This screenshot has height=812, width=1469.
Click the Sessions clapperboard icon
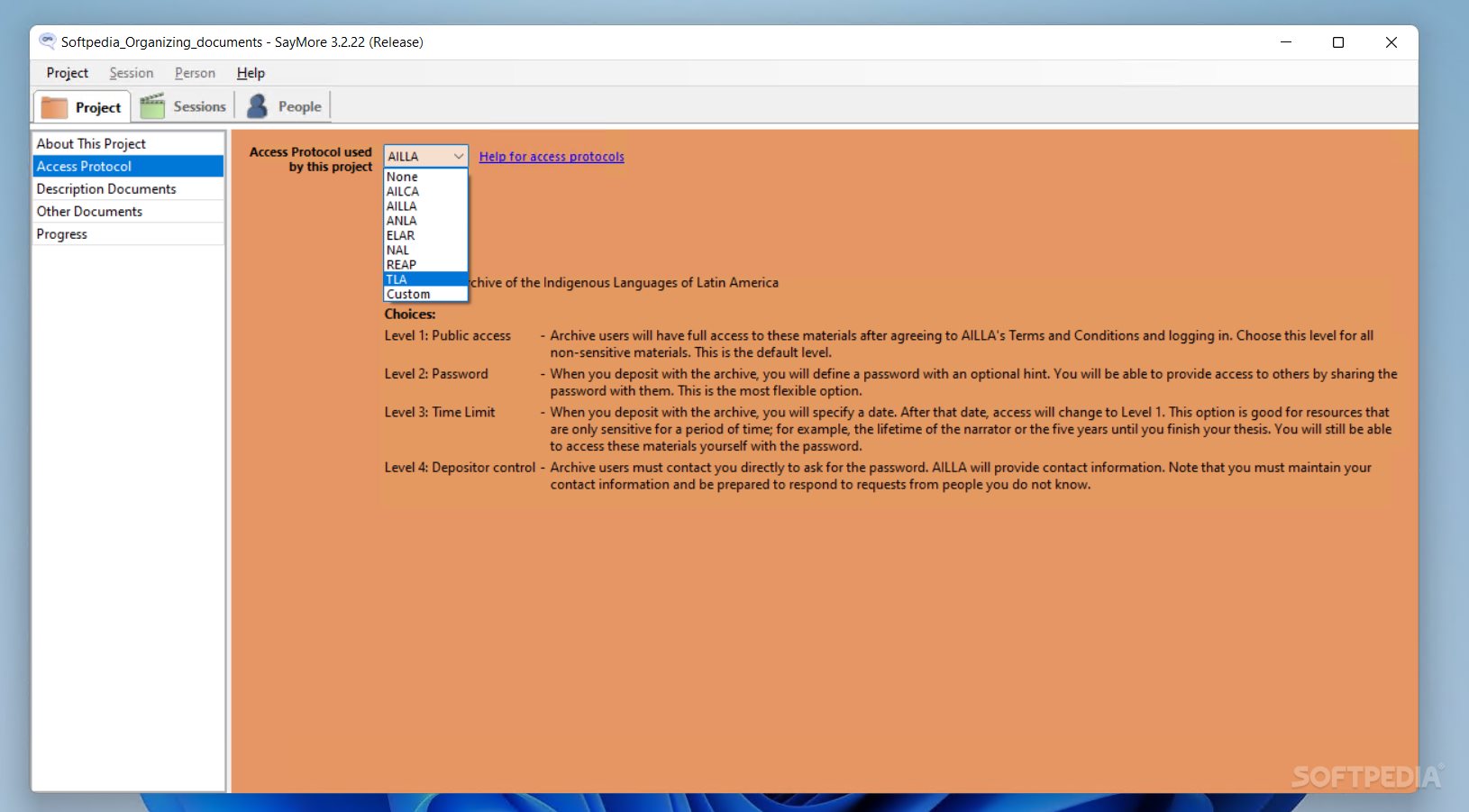click(x=152, y=105)
